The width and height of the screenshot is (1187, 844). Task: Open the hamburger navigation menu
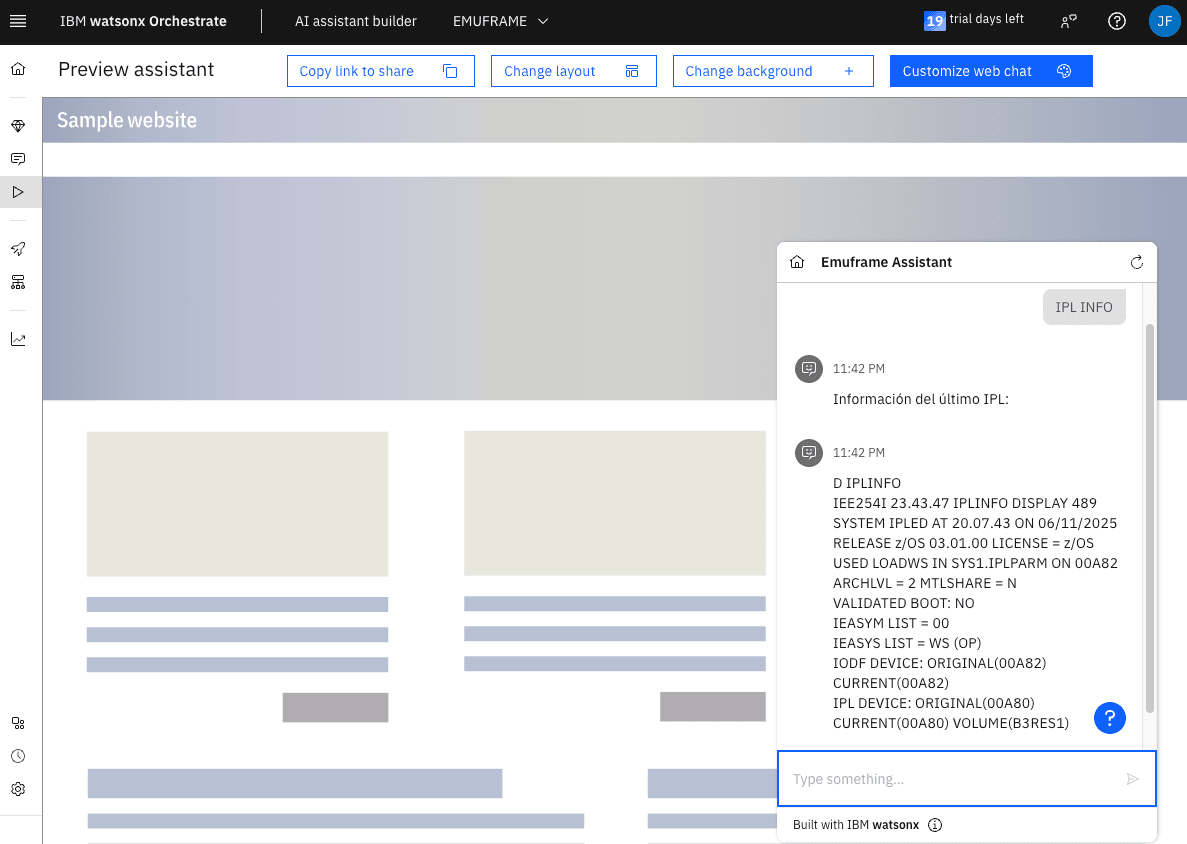coord(18,21)
